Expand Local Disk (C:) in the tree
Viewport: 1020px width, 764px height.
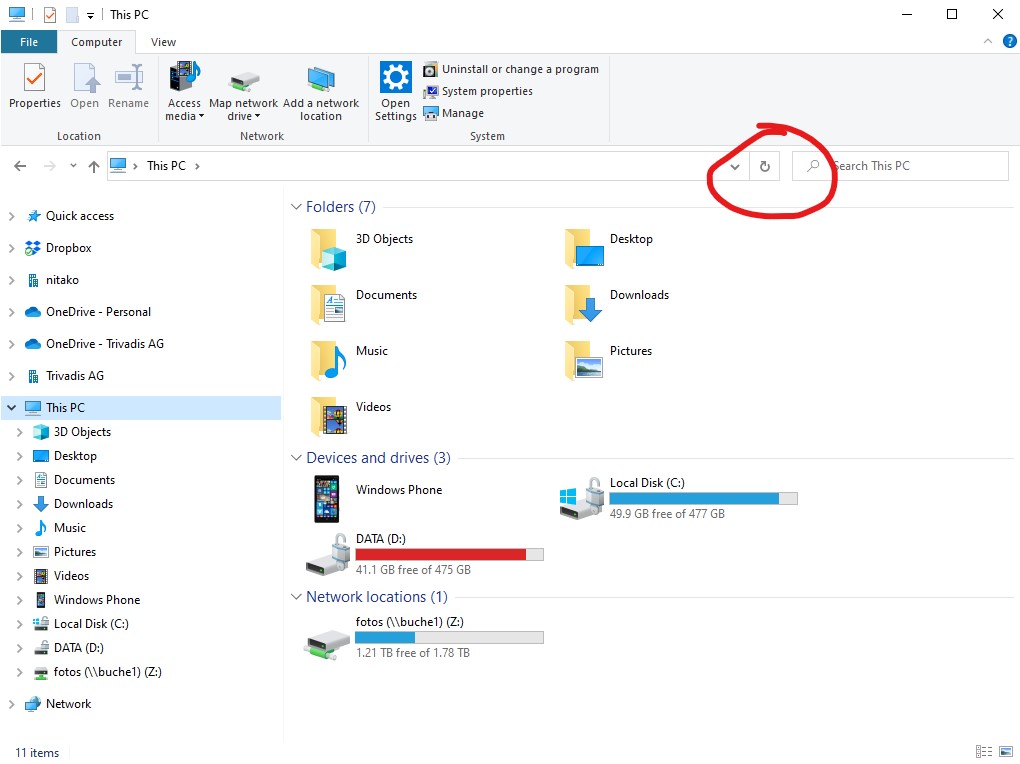[20, 624]
